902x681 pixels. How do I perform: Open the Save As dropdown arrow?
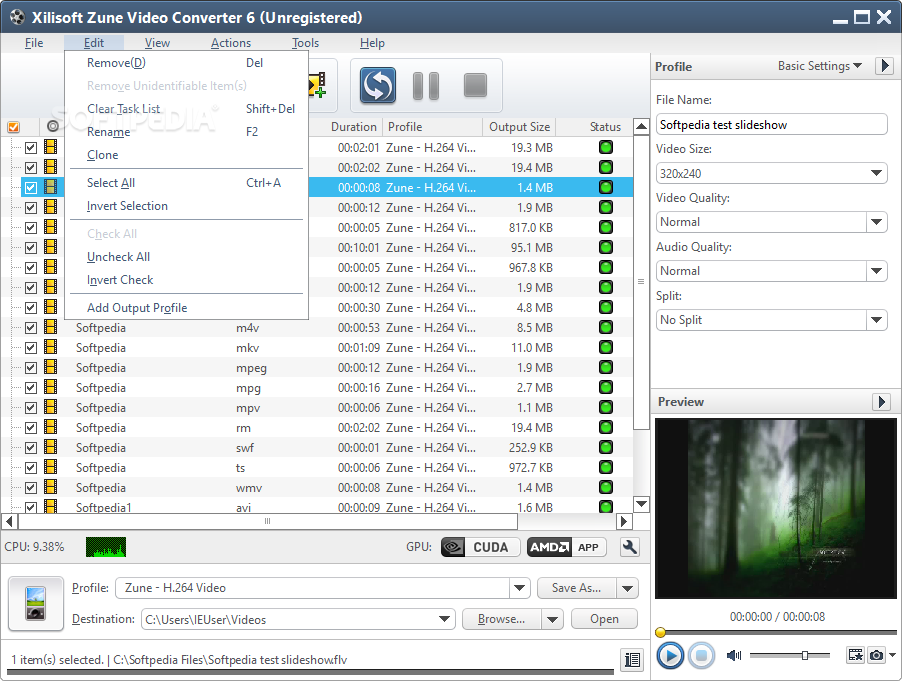tap(628, 588)
